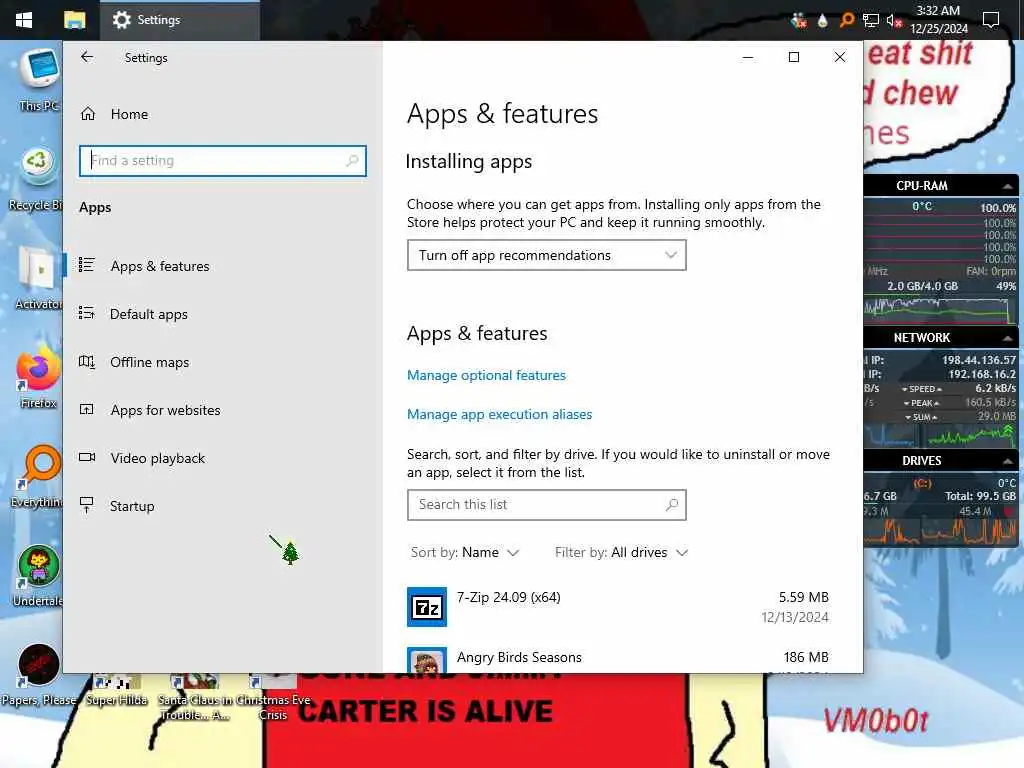Click the magnifier in Search this list
The image size is (1024, 768).
coord(672,505)
